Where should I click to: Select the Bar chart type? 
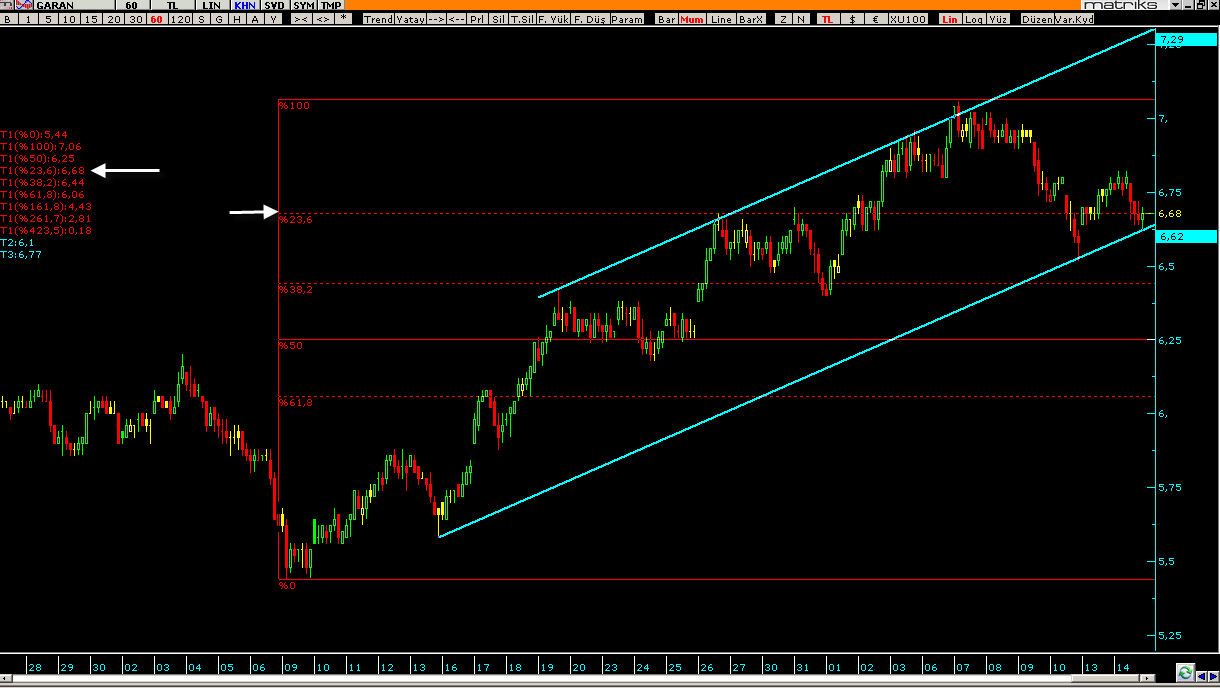pos(666,19)
